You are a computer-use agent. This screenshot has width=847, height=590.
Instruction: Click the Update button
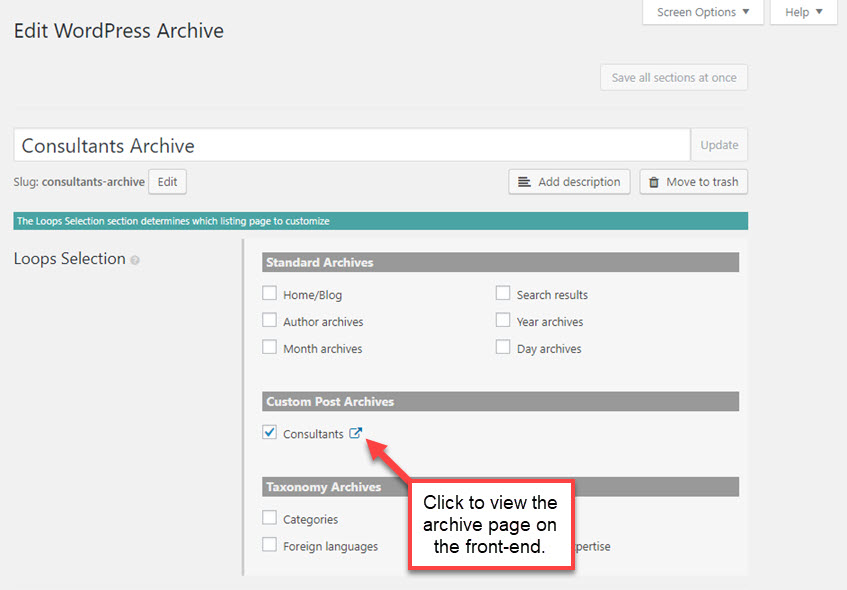[x=719, y=145]
